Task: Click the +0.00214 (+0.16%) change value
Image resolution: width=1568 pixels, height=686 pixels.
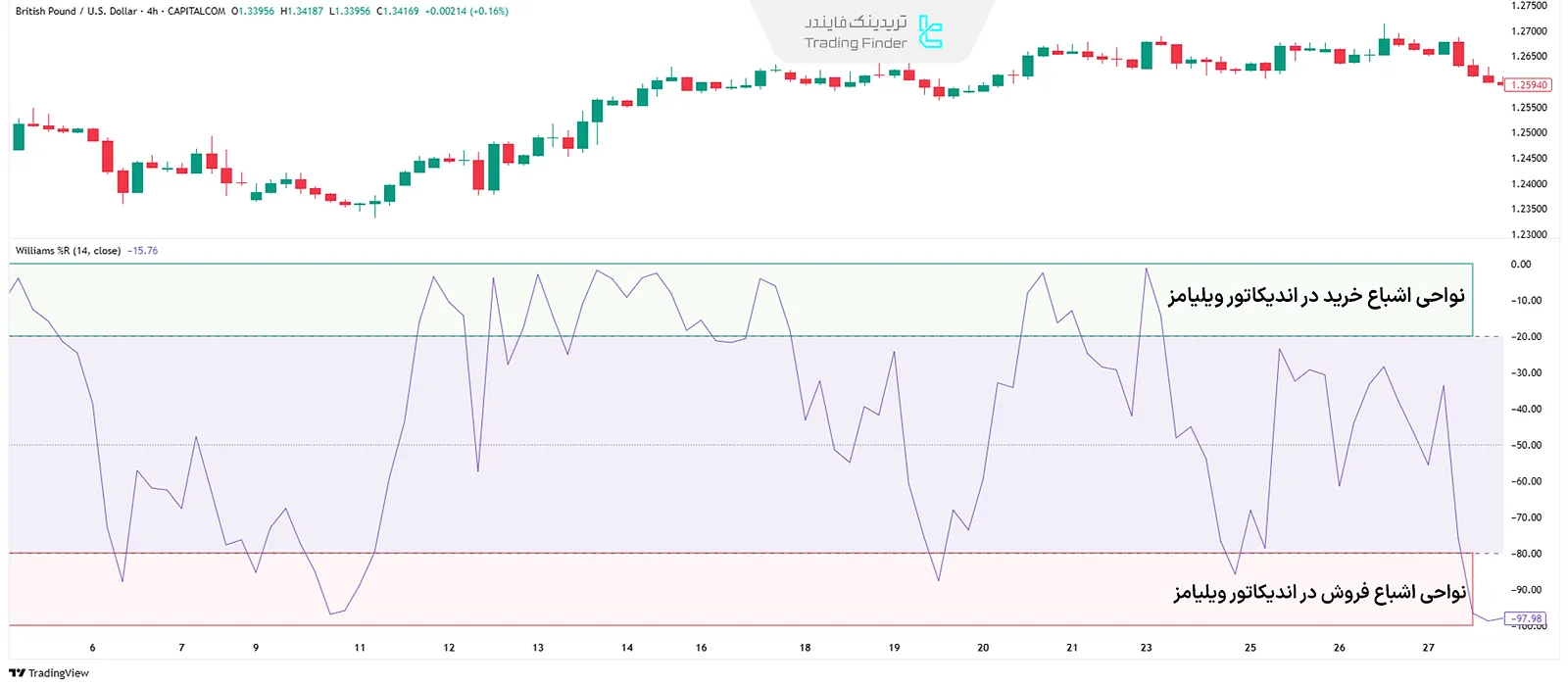Action: pyautogui.click(x=466, y=12)
